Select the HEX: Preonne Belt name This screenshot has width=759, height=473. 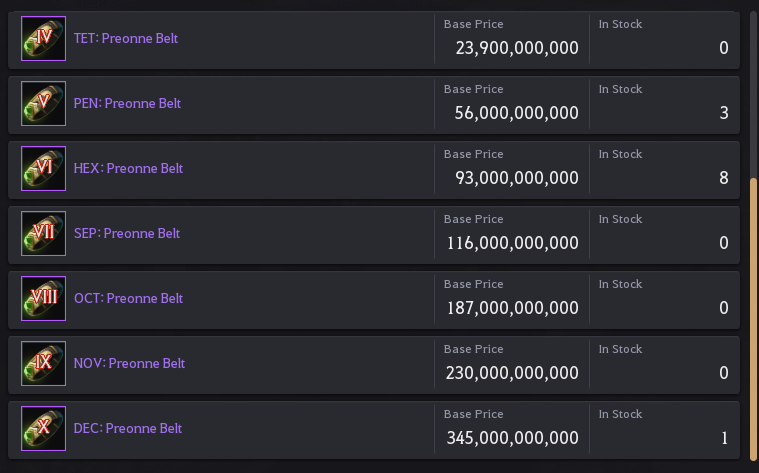(x=128, y=168)
